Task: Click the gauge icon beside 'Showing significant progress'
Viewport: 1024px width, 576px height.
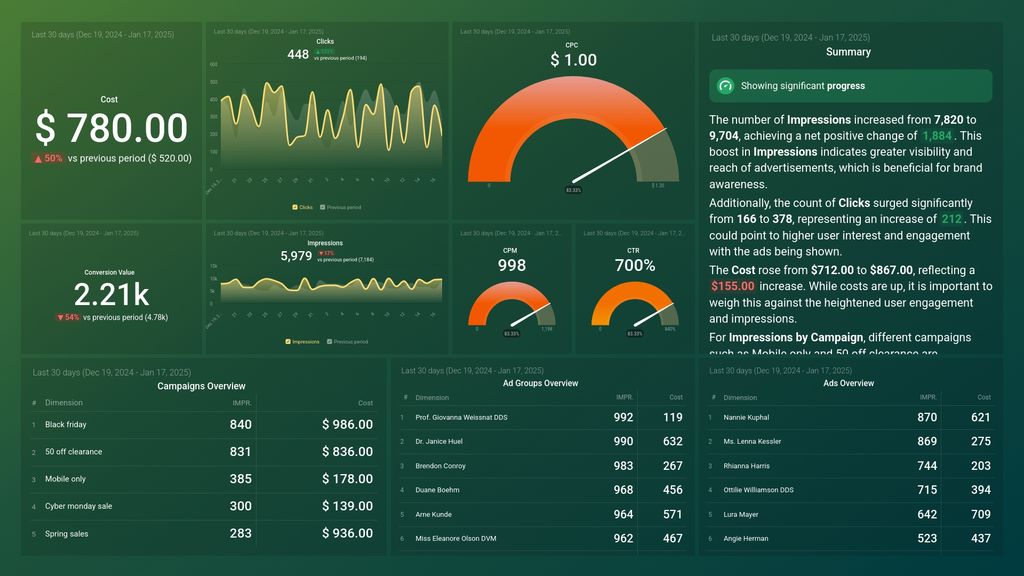Action: point(725,86)
